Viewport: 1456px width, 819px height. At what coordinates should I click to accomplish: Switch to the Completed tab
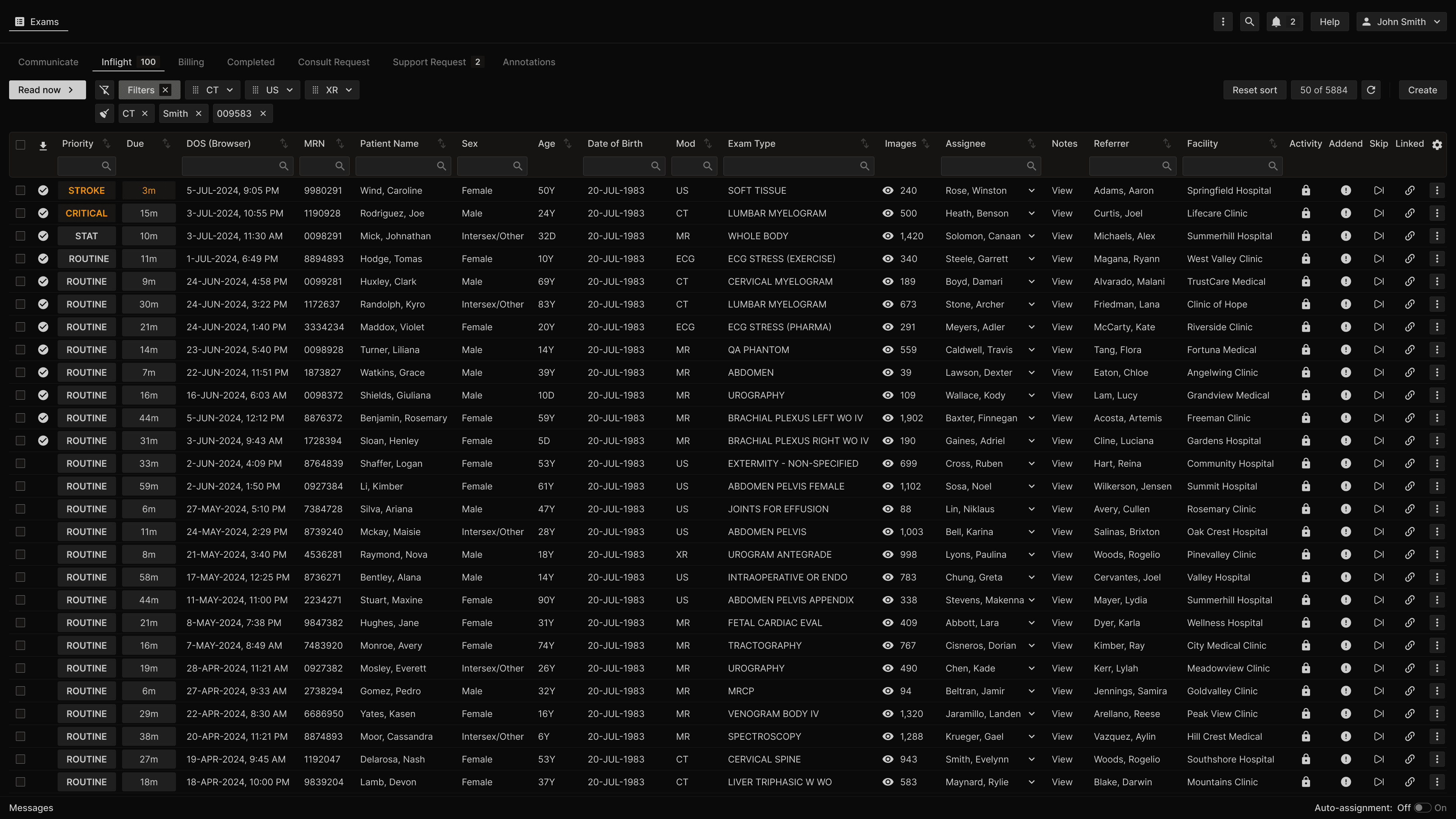250,62
